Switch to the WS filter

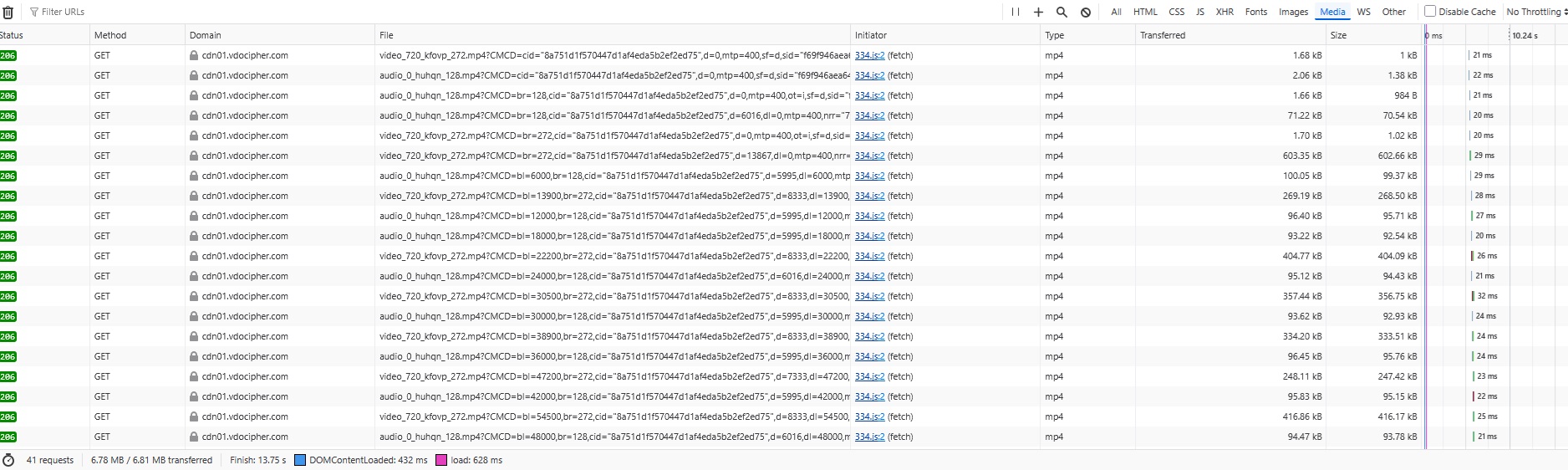[x=1363, y=12]
